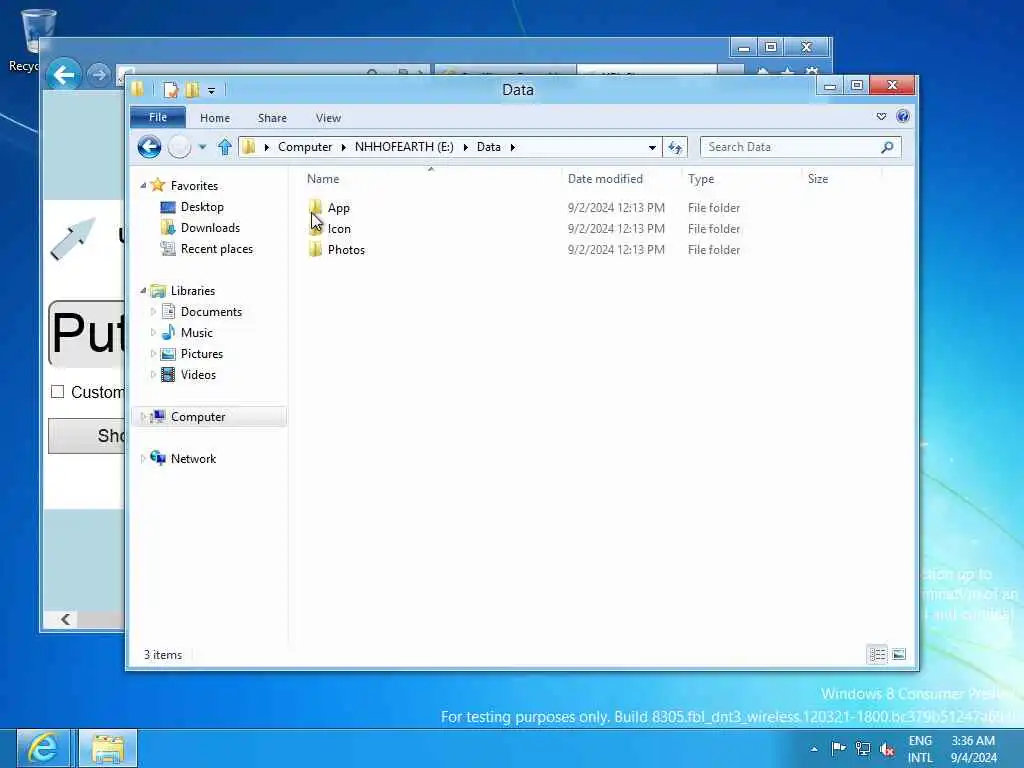This screenshot has height=768, width=1024.
Task: Select Recent places under Favorites
Action: (x=217, y=249)
